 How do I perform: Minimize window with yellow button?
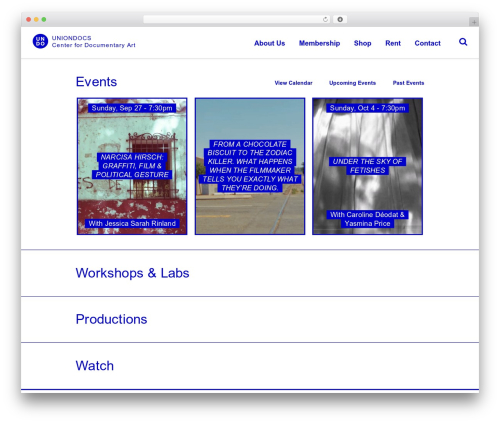[36, 19]
